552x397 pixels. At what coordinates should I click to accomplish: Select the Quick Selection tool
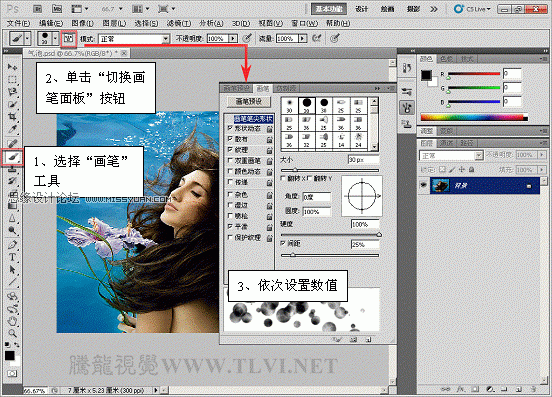click(12, 104)
